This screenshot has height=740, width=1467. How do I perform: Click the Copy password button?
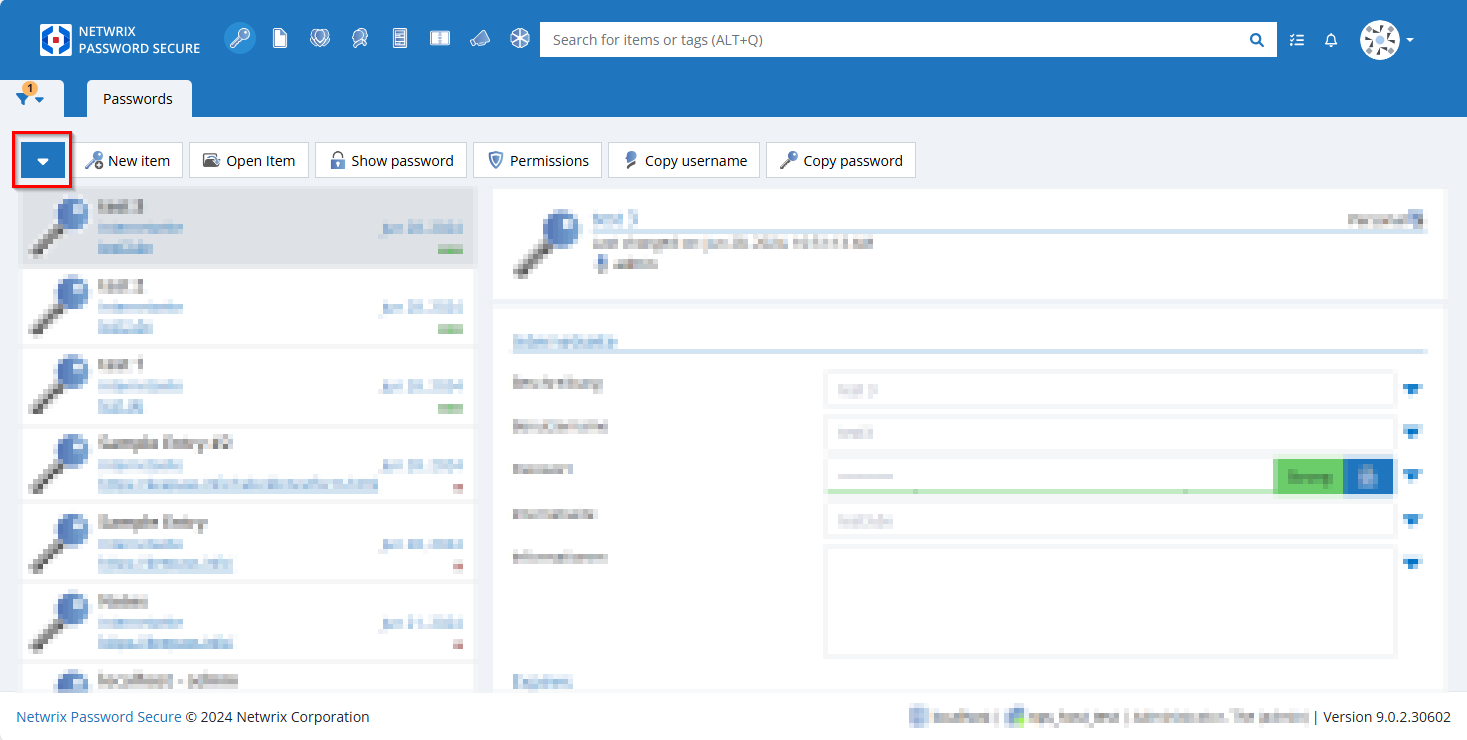841,160
